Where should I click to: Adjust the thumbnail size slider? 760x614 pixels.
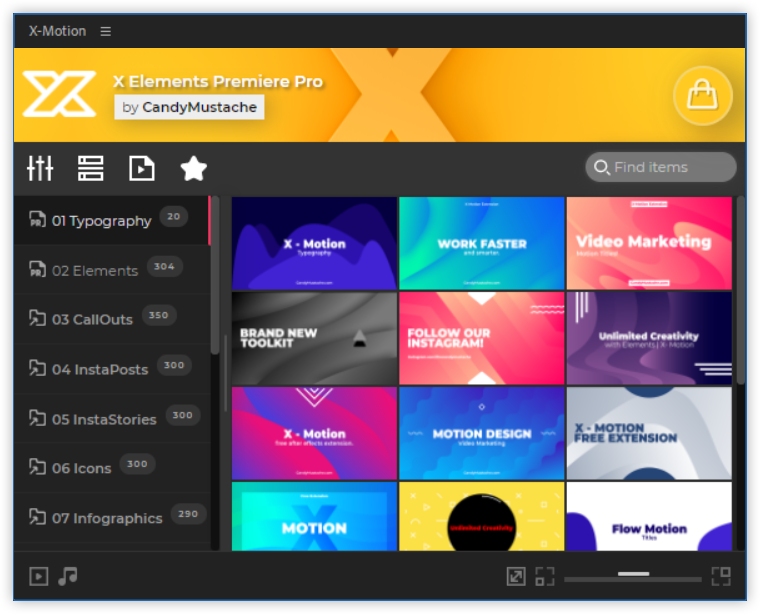633,578
